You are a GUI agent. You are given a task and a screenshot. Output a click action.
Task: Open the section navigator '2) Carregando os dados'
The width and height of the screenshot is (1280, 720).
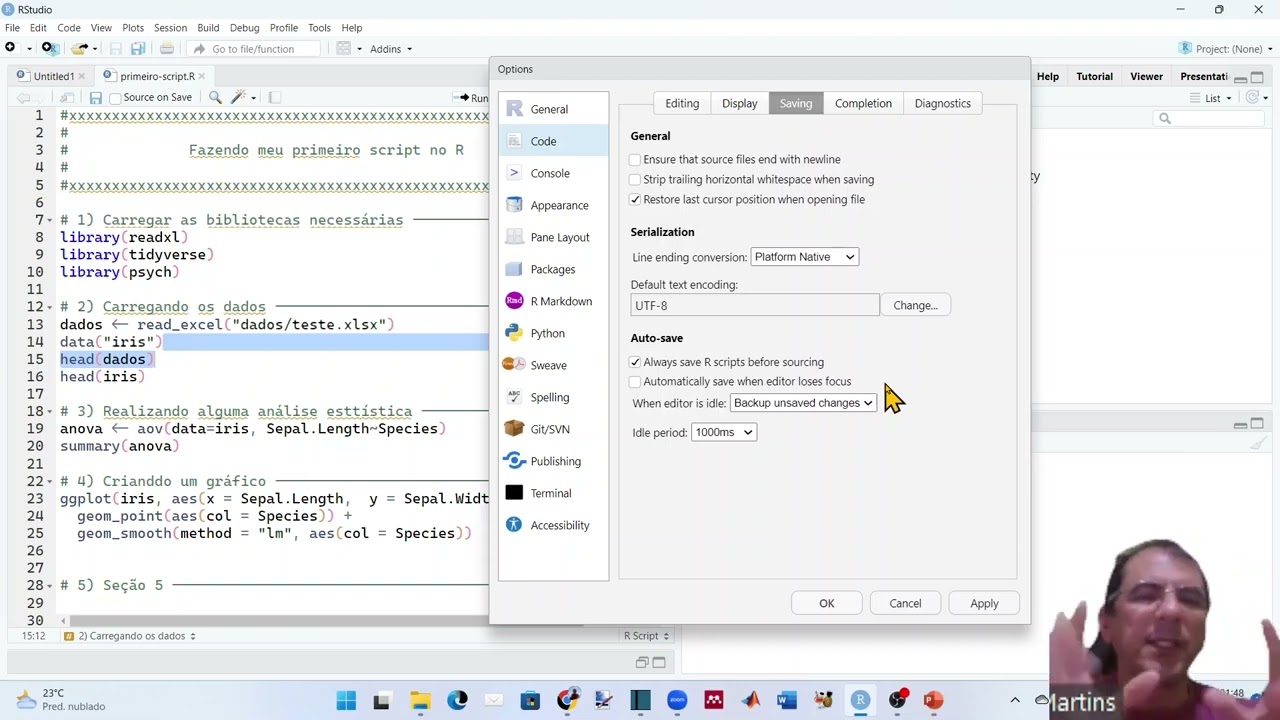(x=130, y=636)
